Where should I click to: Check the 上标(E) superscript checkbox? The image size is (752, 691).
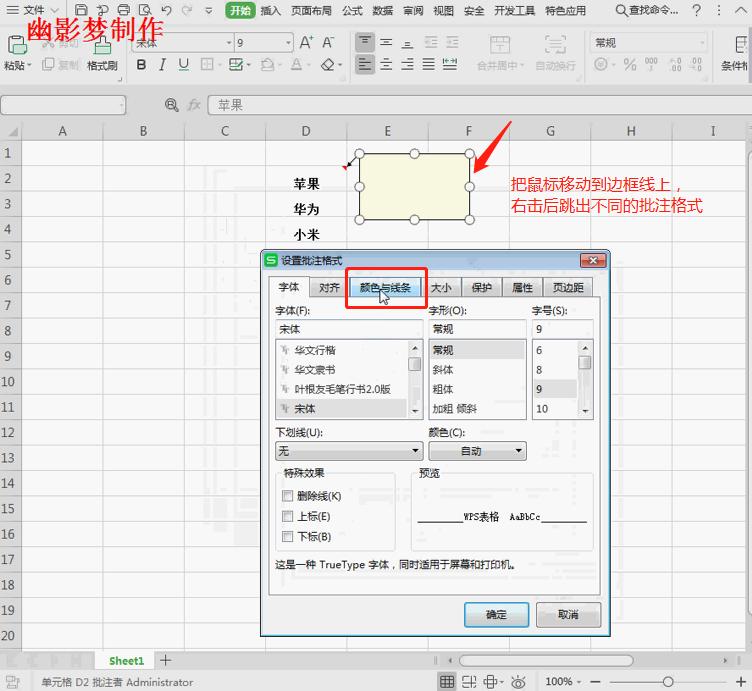pyautogui.click(x=287, y=516)
